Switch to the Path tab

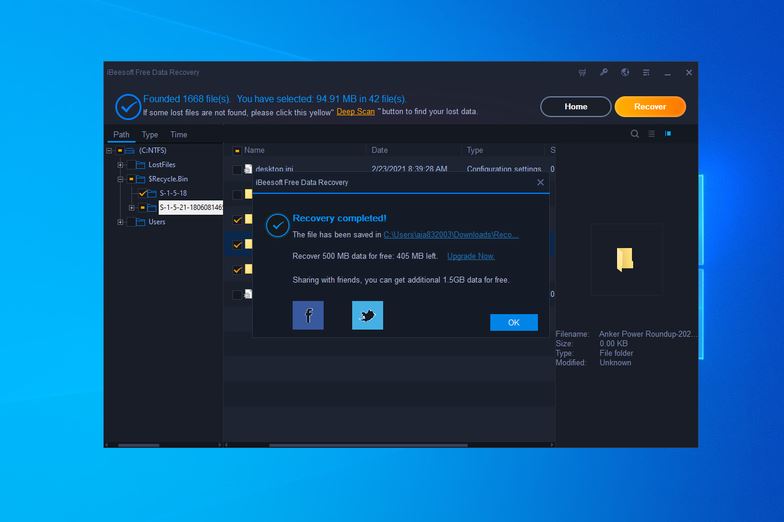click(121, 134)
